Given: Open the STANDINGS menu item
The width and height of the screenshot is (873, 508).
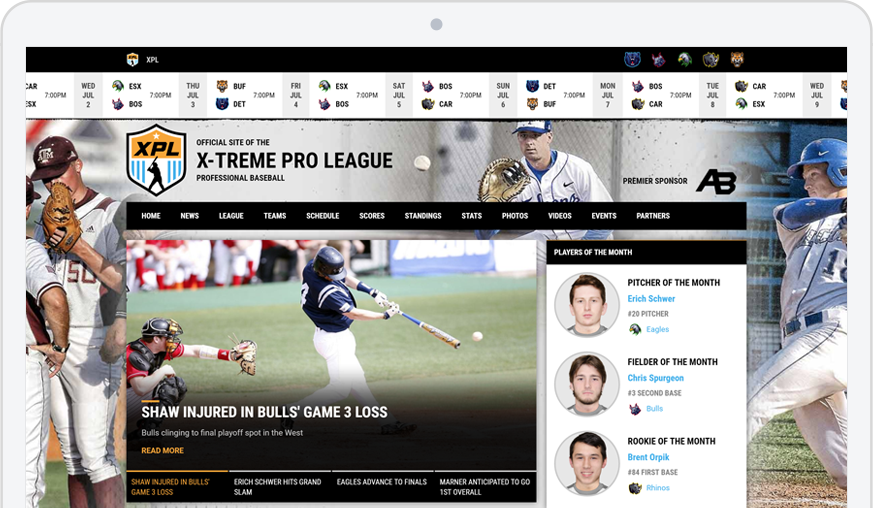Looking at the screenshot, I should [423, 216].
